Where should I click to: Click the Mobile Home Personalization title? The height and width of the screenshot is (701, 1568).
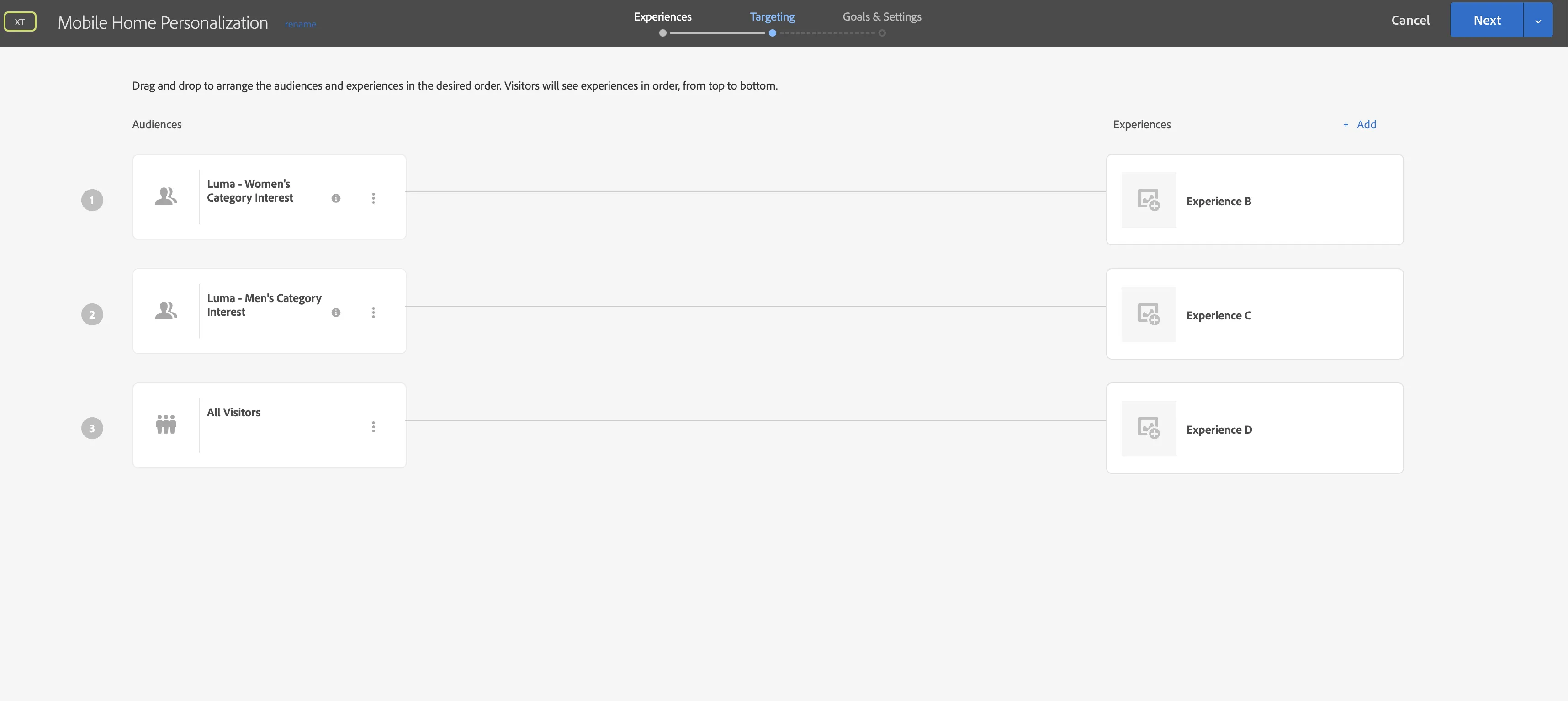tap(163, 22)
